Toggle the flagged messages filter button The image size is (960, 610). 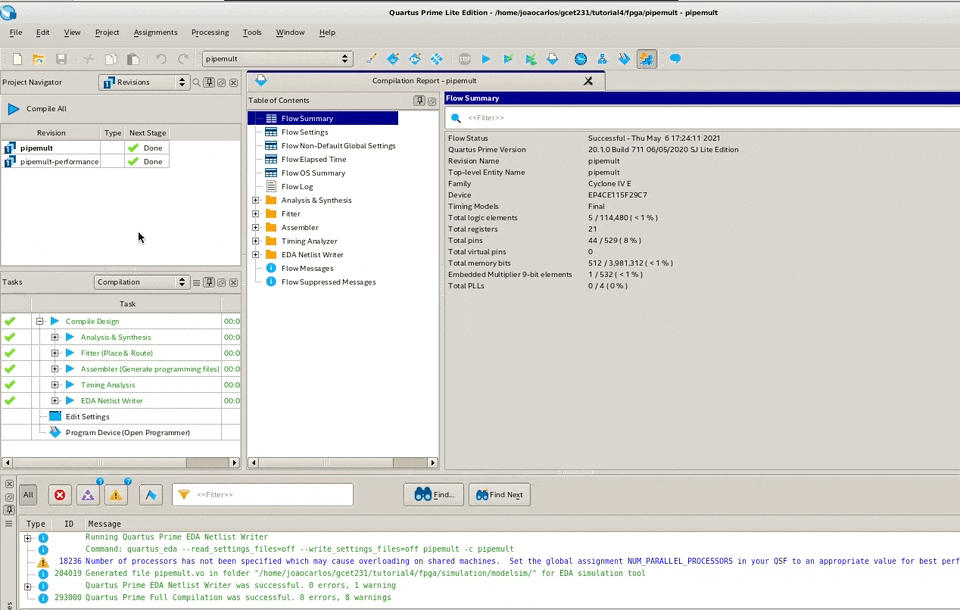(151, 495)
